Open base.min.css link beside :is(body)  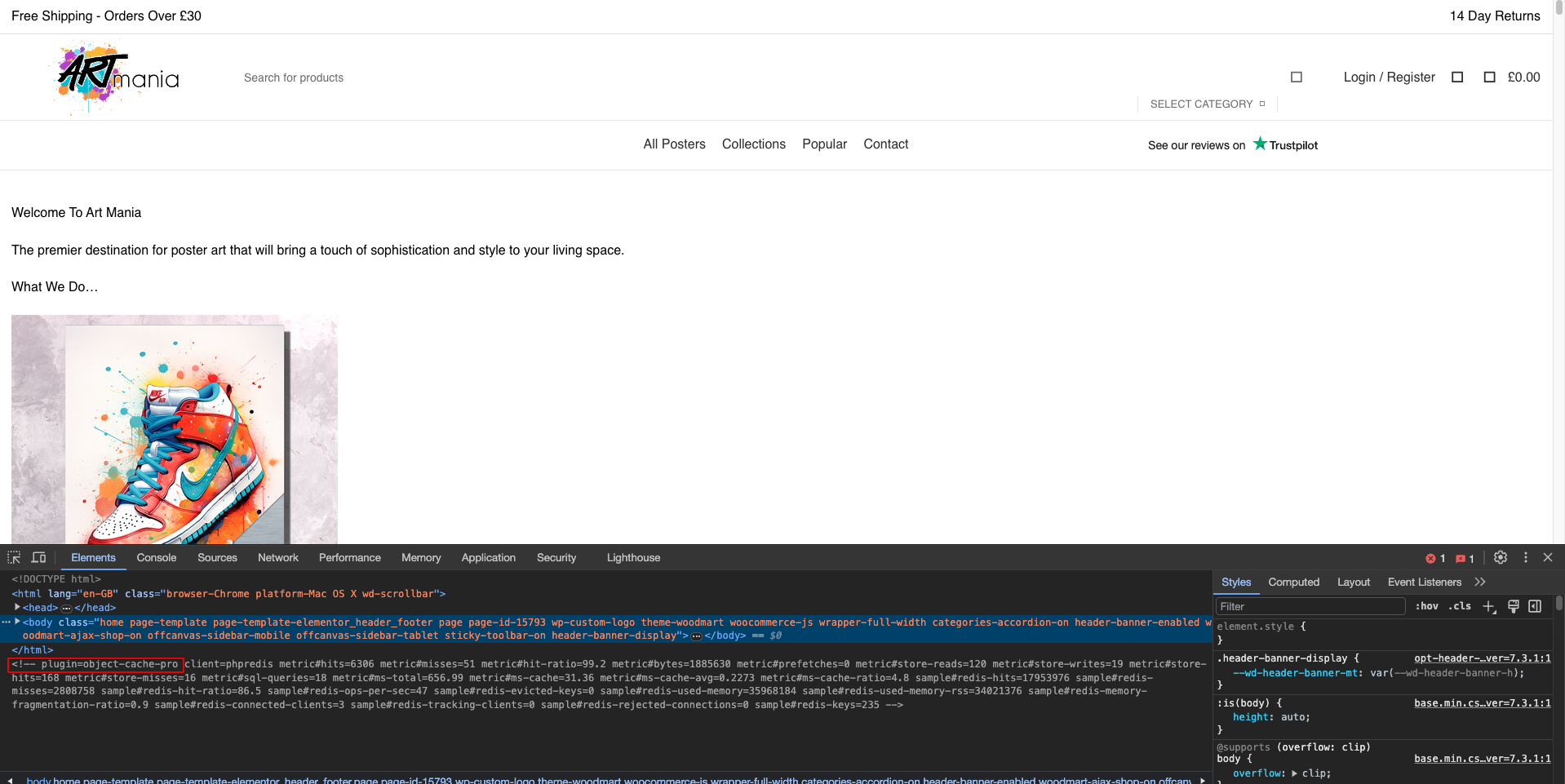[x=1483, y=703]
